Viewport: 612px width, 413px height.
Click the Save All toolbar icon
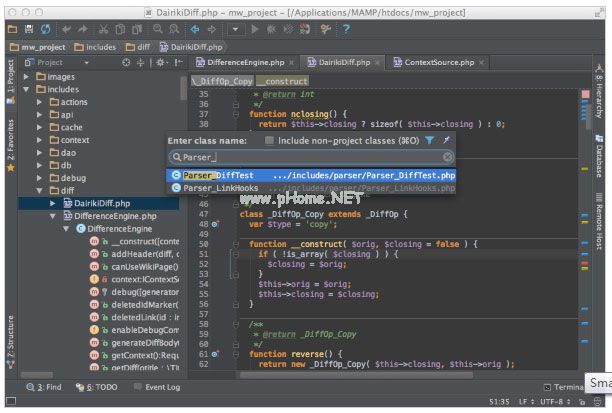(31, 29)
